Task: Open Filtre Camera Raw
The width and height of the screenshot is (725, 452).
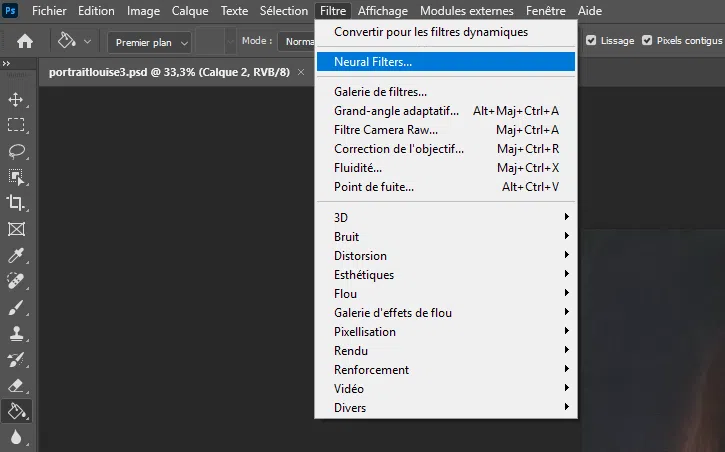Action: pos(446,129)
